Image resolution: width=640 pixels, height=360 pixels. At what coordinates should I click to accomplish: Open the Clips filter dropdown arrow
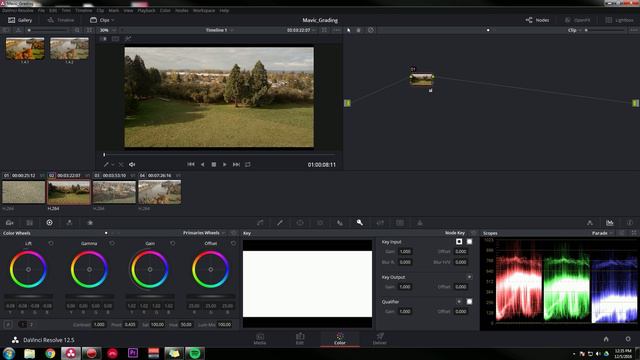[x=113, y=20]
